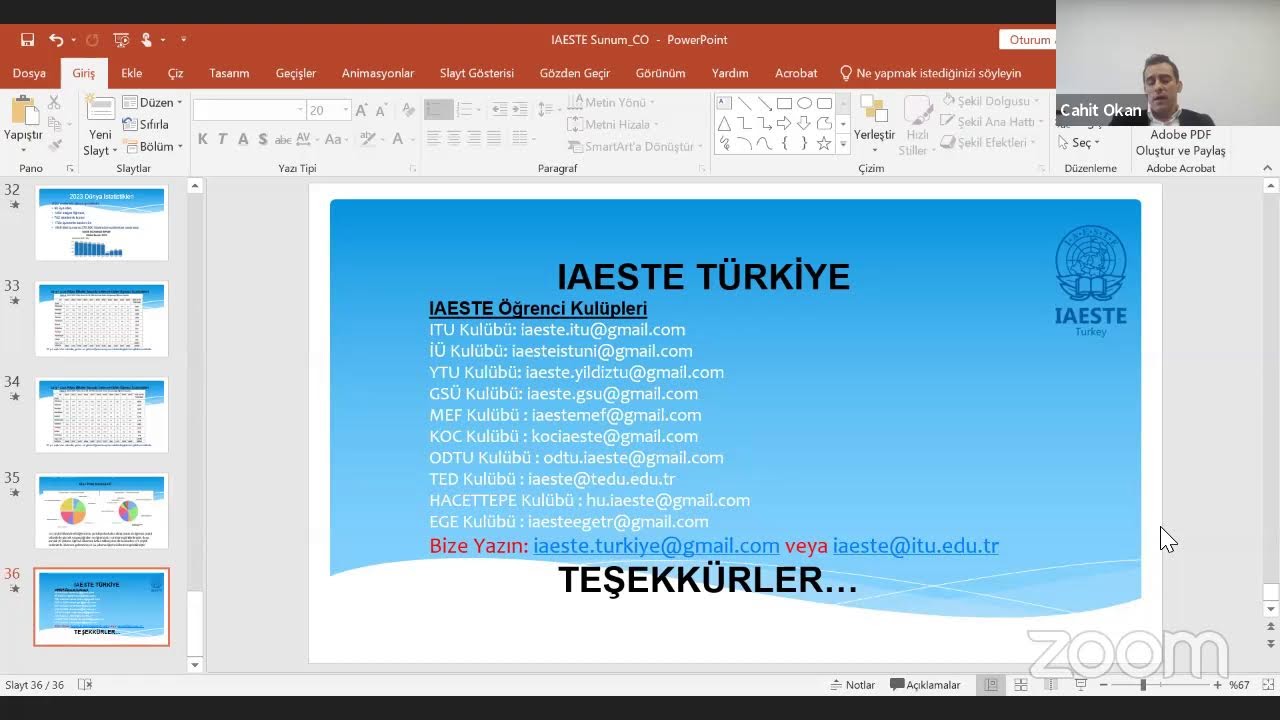
Task: Click the iaeste.turkiye@gmail.com link
Action: pos(656,546)
